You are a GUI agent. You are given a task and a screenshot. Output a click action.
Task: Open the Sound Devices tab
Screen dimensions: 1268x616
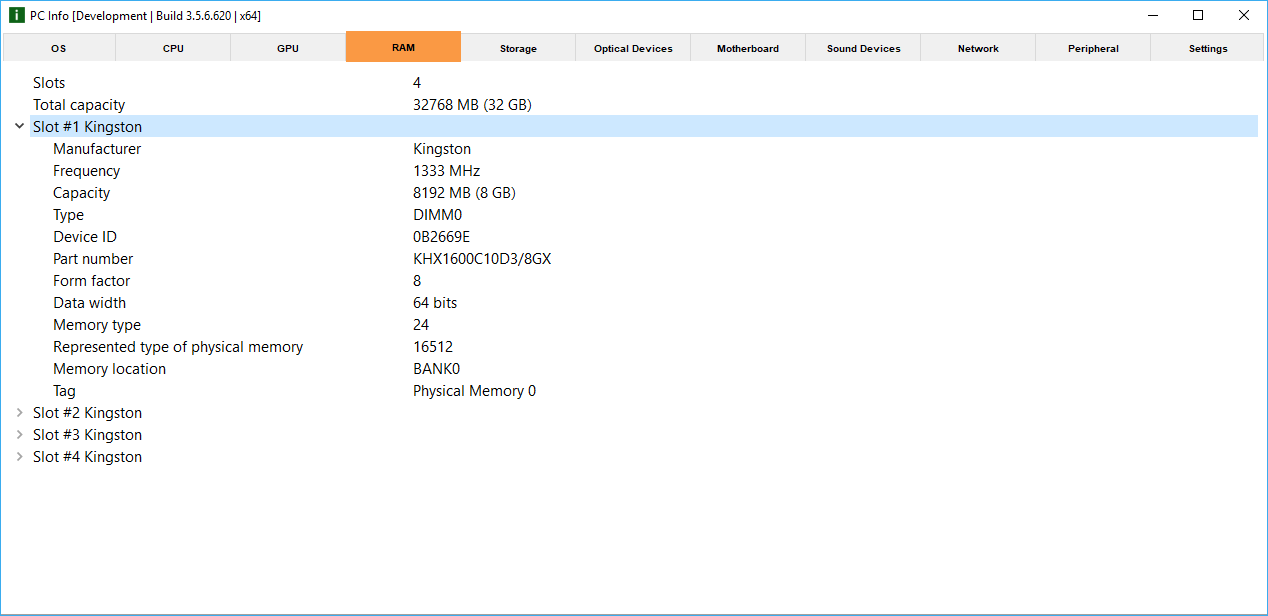pyautogui.click(x=863, y=48)
